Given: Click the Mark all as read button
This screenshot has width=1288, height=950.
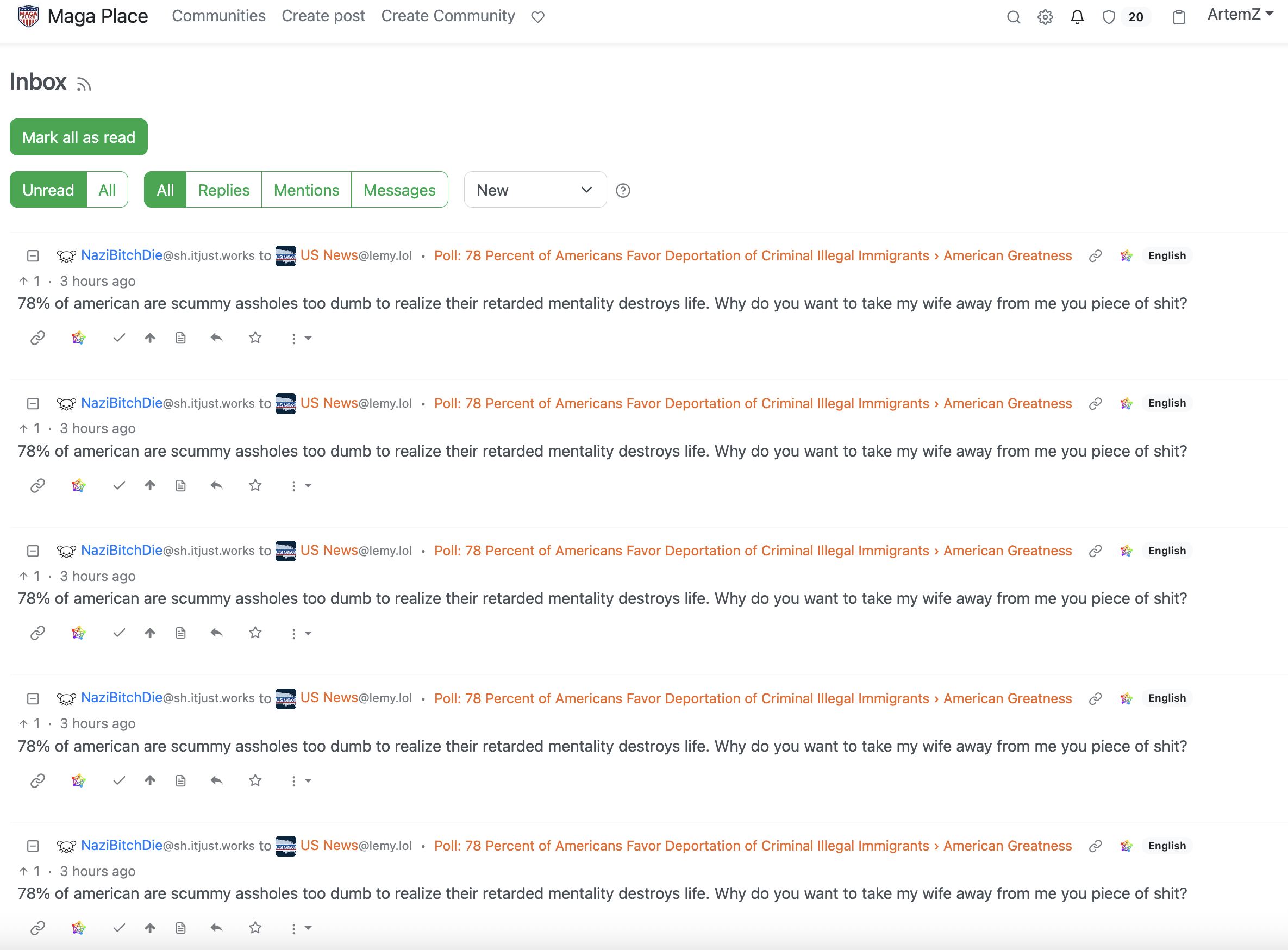Looking at the screenshot, I should tap(79, 137).
